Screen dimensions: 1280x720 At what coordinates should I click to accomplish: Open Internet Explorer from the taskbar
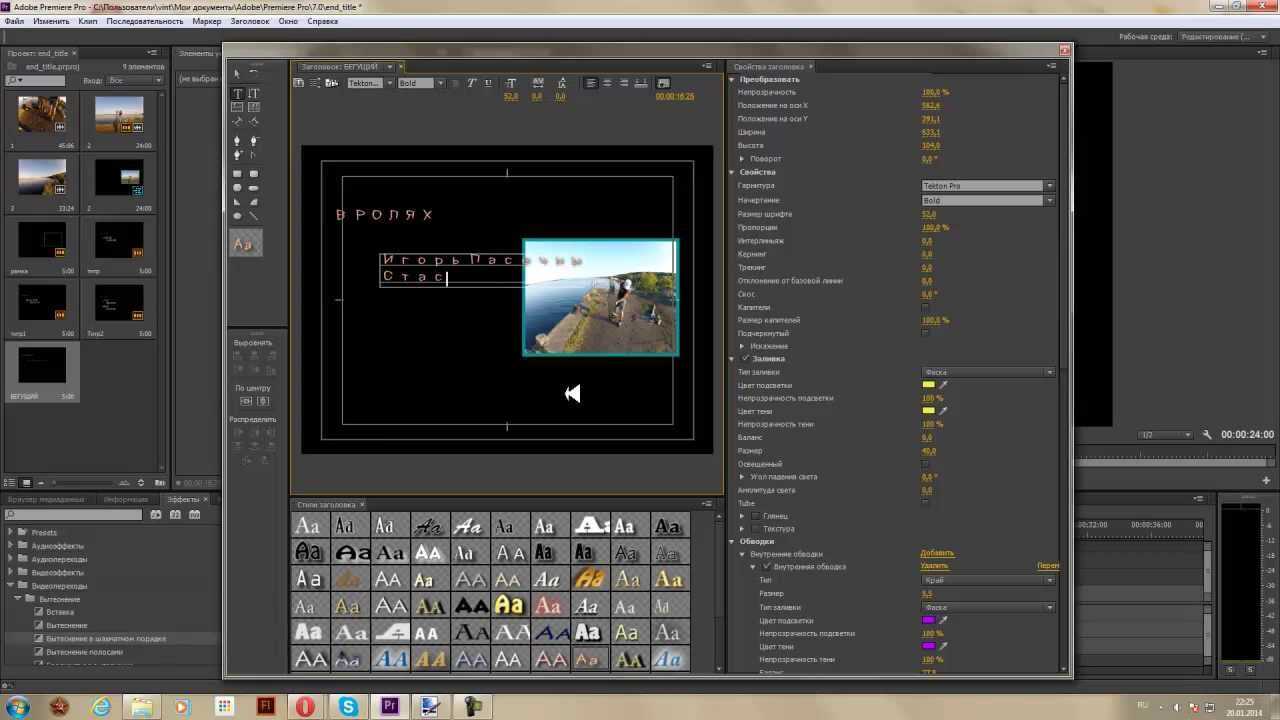coord(101,706)
